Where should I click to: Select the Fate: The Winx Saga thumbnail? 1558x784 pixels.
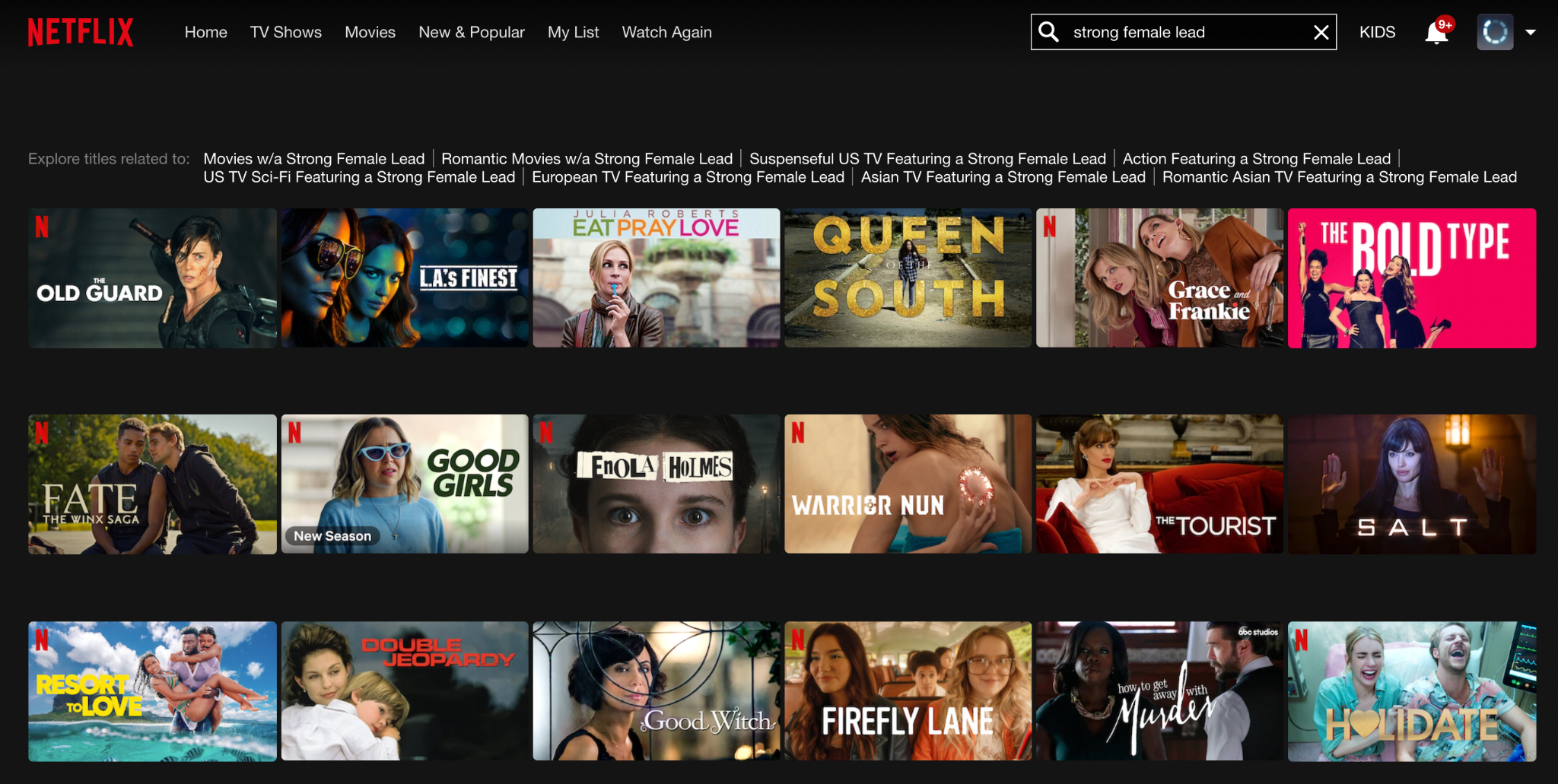(153, 484)
